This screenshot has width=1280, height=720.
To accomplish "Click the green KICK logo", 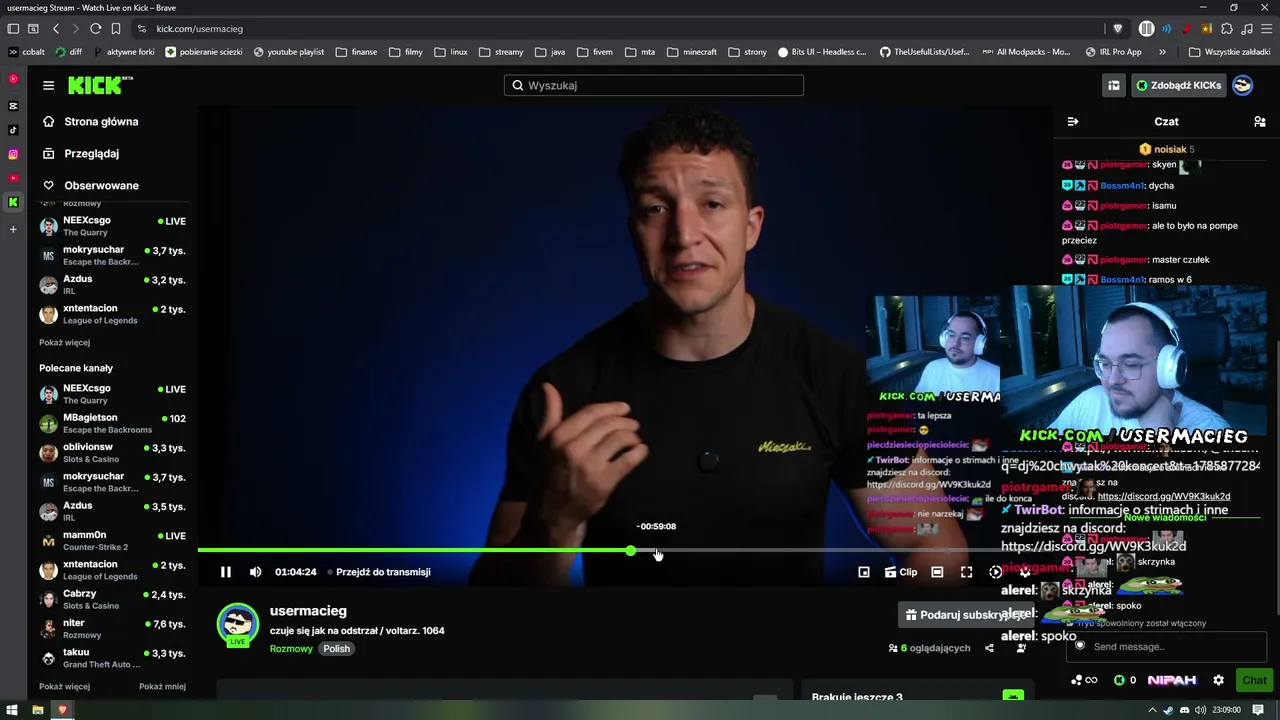I will pyautogui.click(x=100, y=86).
